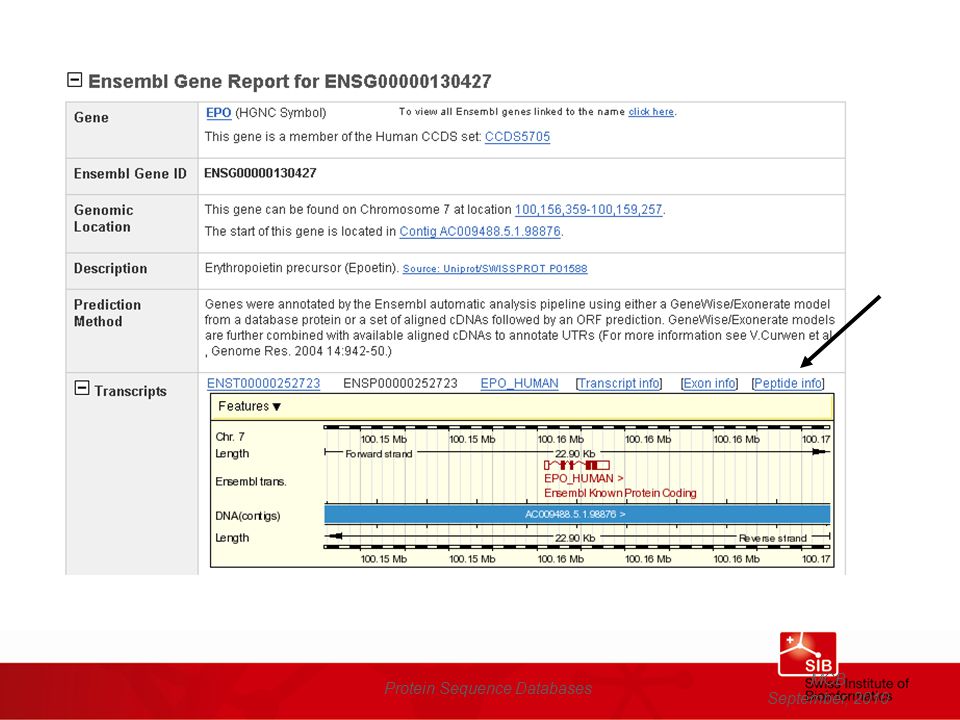Select 'DNA(contigs)' track label
Screen dimensions: 960x720
point(248,516)
